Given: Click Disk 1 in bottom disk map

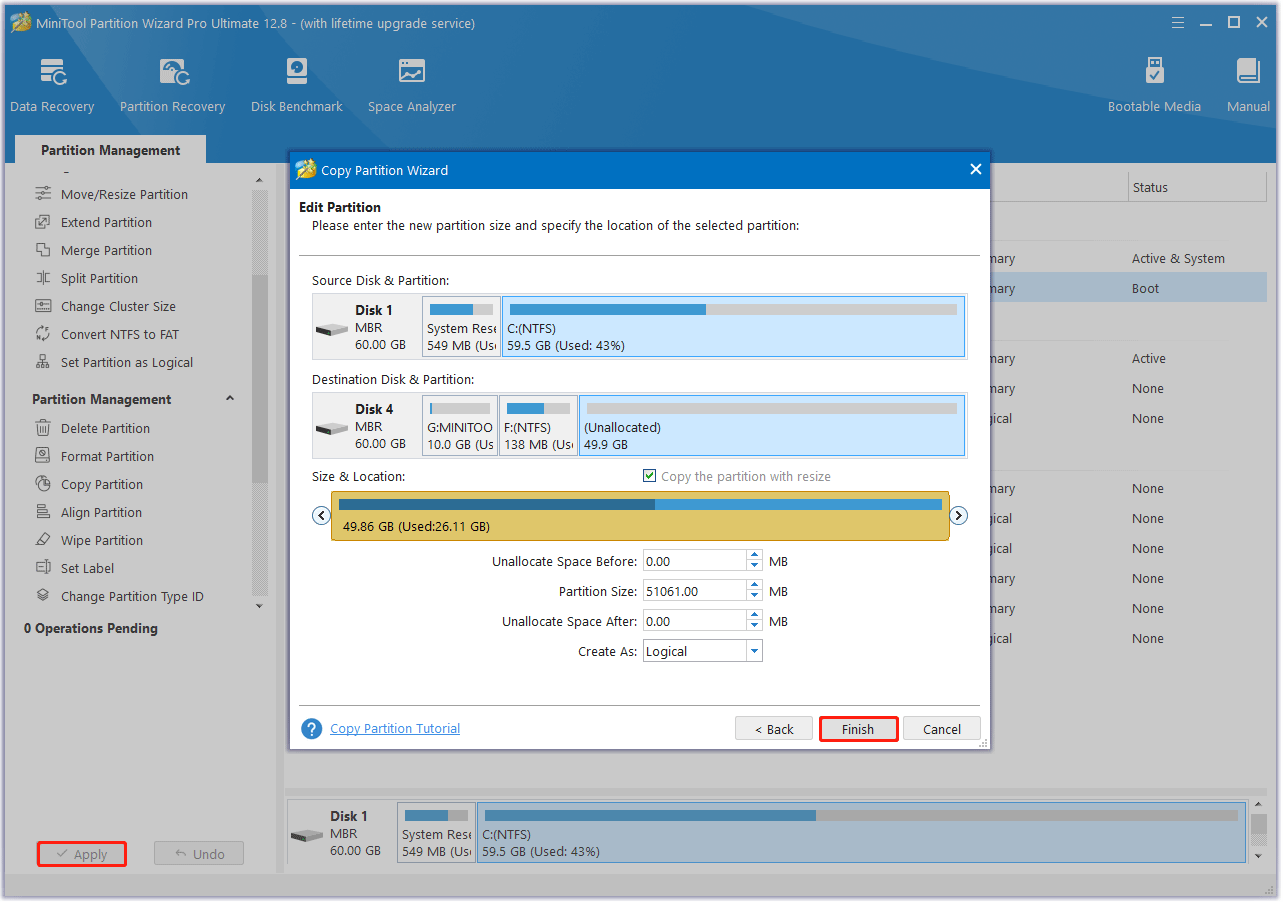Looking at the screenshot, I should pos(341,833).
